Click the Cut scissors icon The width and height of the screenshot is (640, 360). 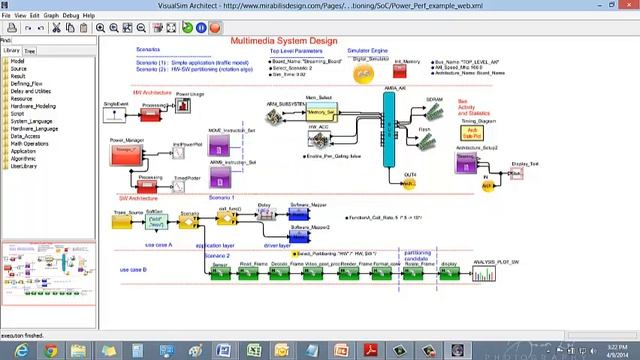pyautogui.click(x=56, y=28)
